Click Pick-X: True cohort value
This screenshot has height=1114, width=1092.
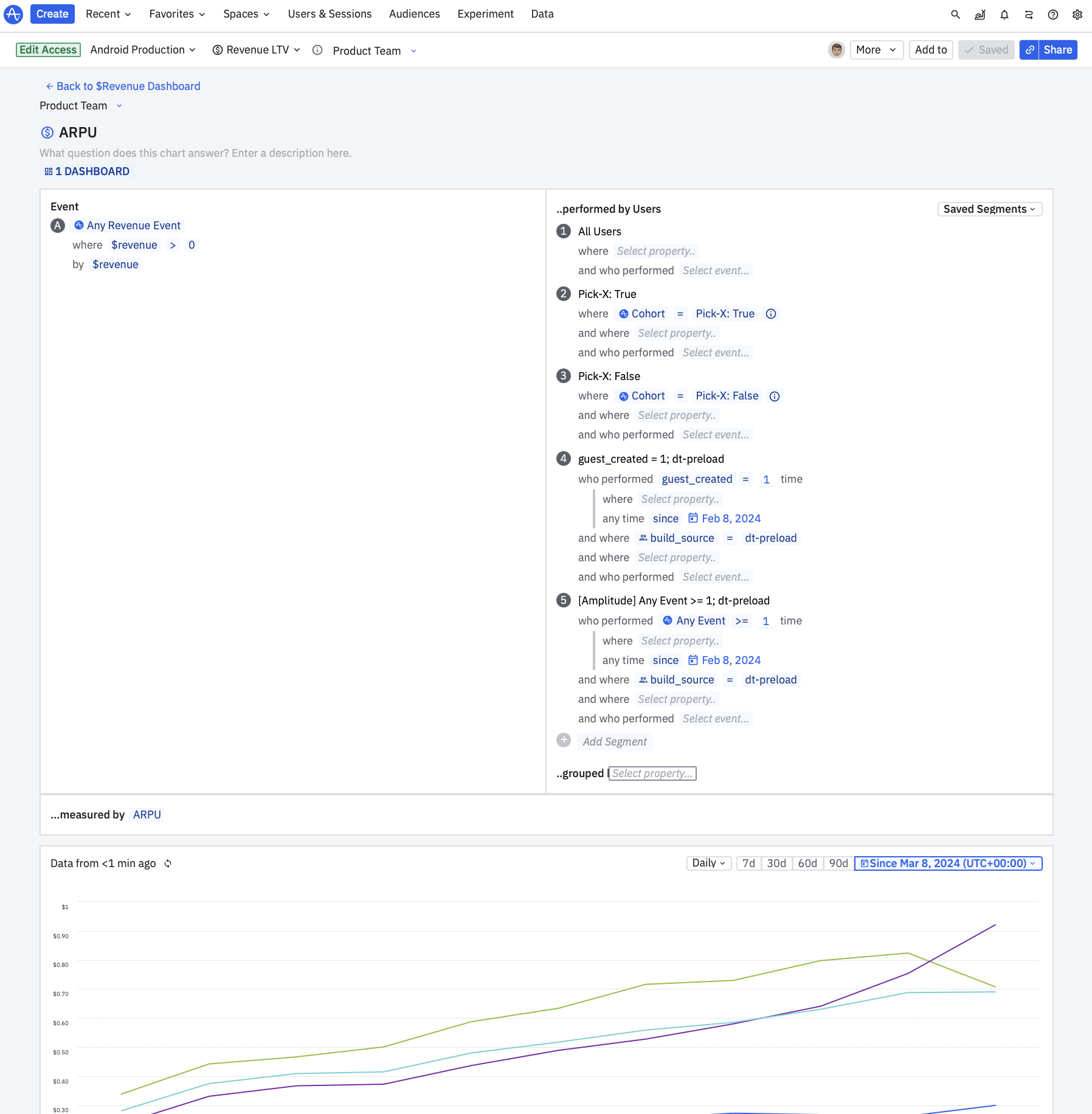[725, 314]
